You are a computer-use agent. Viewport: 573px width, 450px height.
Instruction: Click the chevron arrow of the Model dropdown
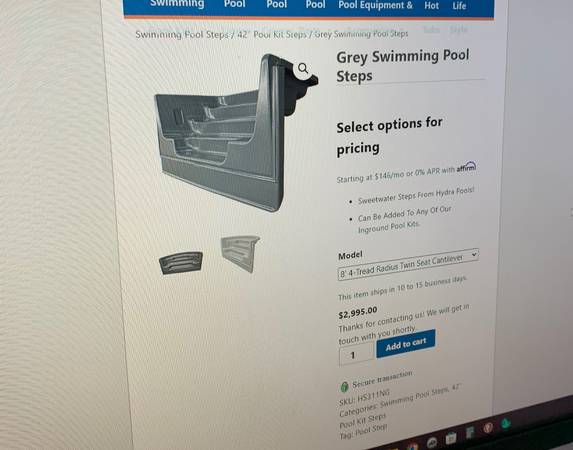pyautogui.click(x=474, y=254)
